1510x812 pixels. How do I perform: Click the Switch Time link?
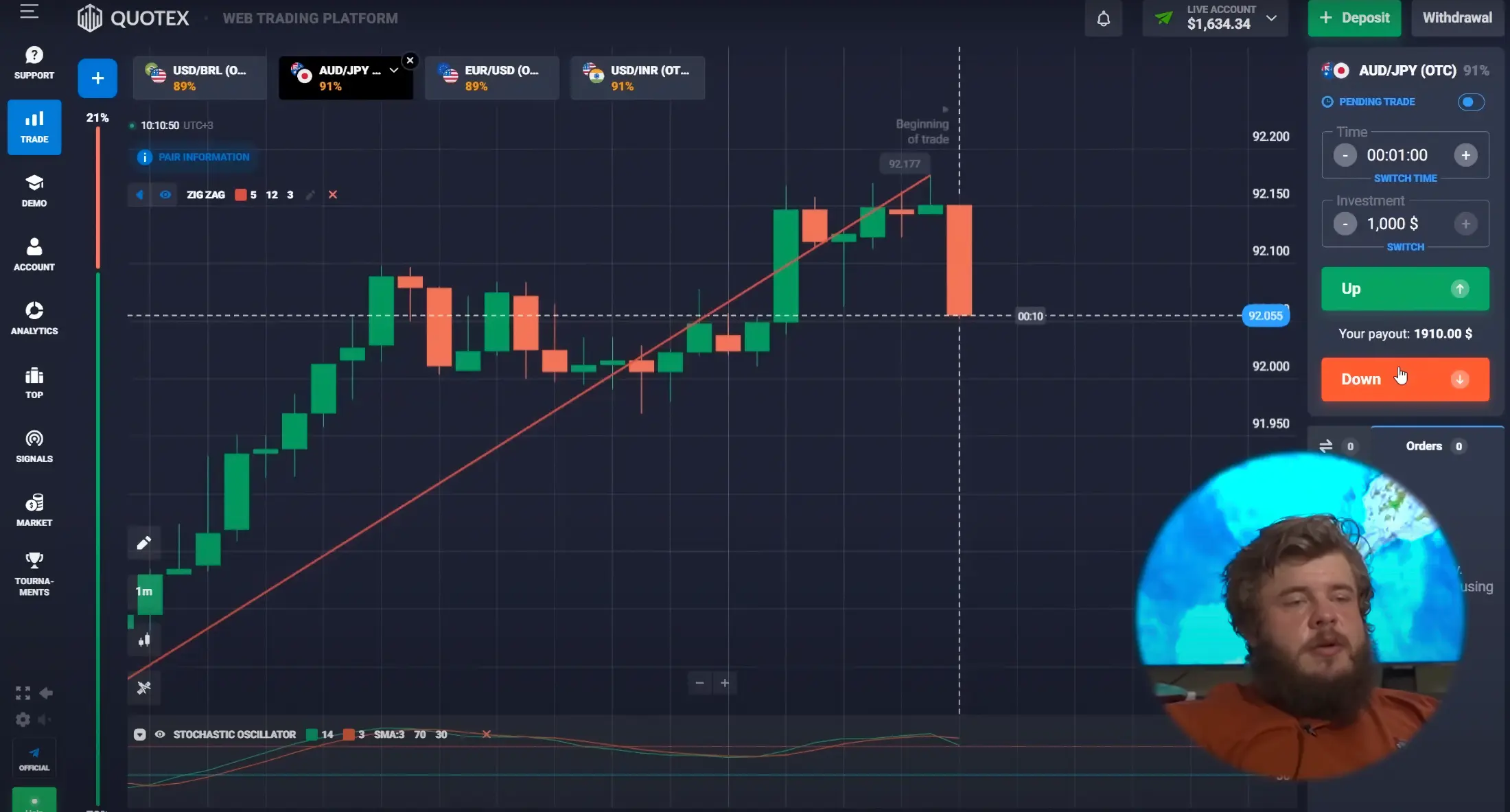1405,178
